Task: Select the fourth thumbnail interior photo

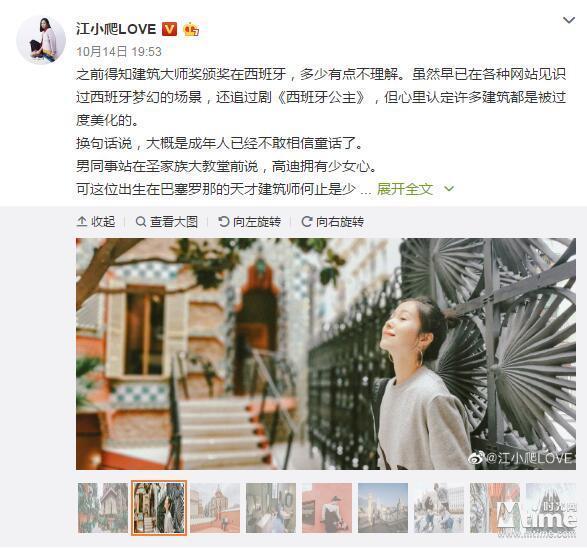Action: click(x=271, y=508)
